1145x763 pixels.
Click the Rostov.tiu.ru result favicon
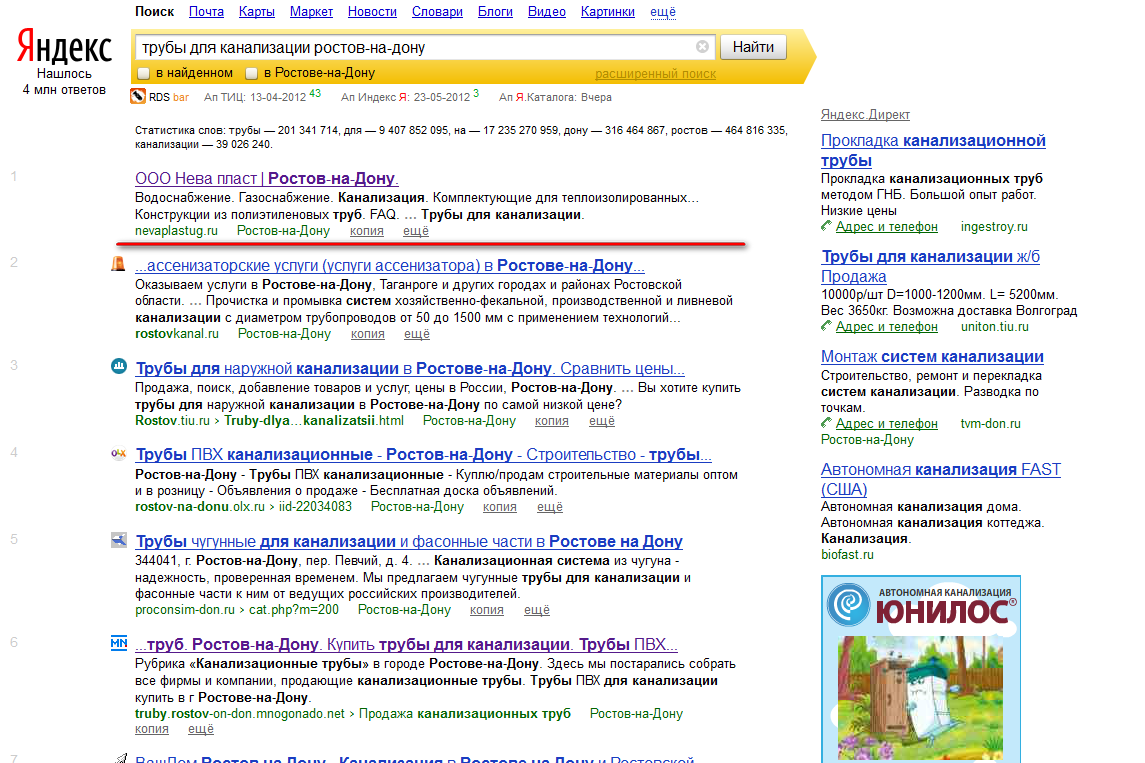point(118,367)
